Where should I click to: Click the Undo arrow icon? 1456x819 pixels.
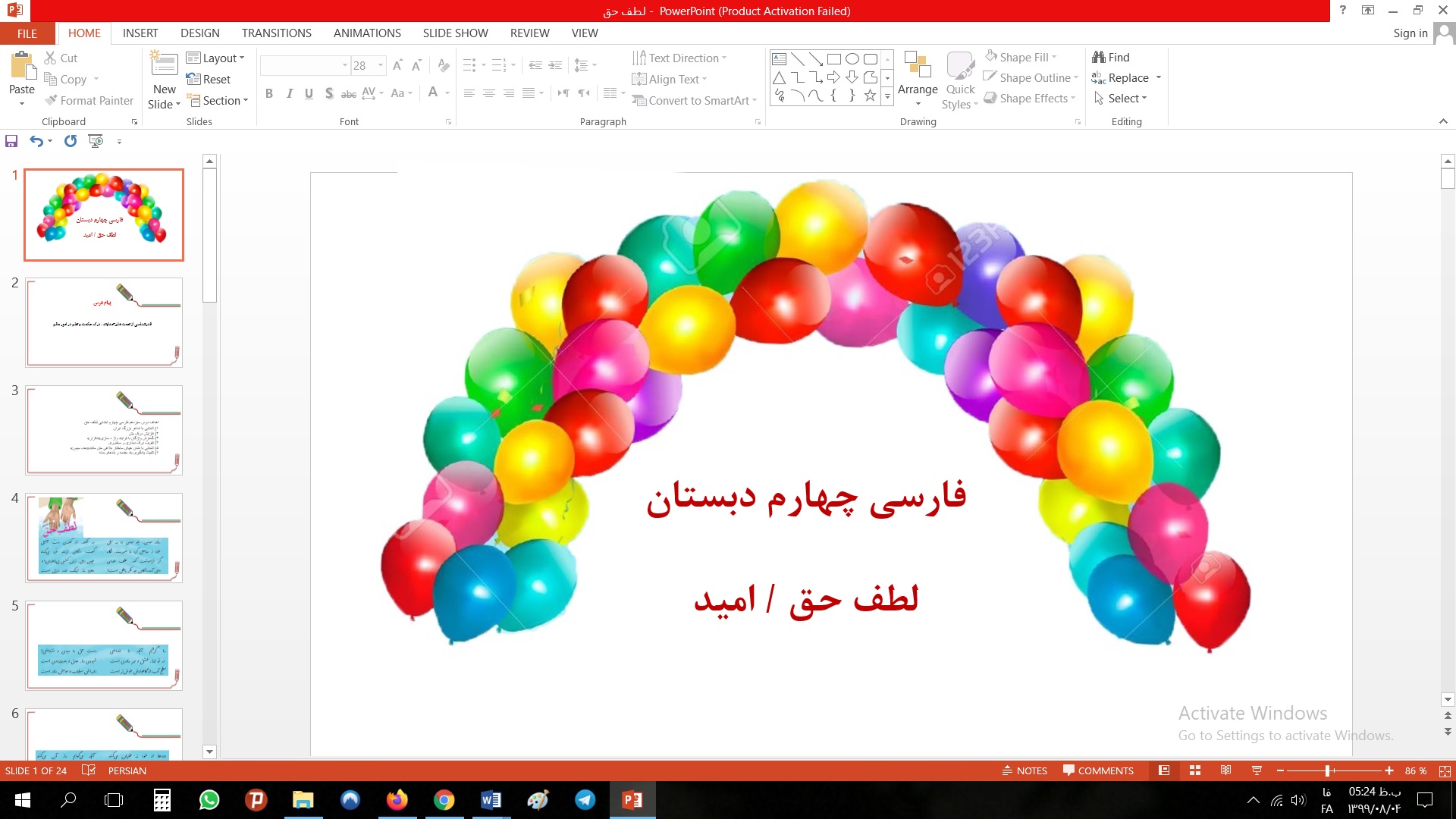(36, 141)
